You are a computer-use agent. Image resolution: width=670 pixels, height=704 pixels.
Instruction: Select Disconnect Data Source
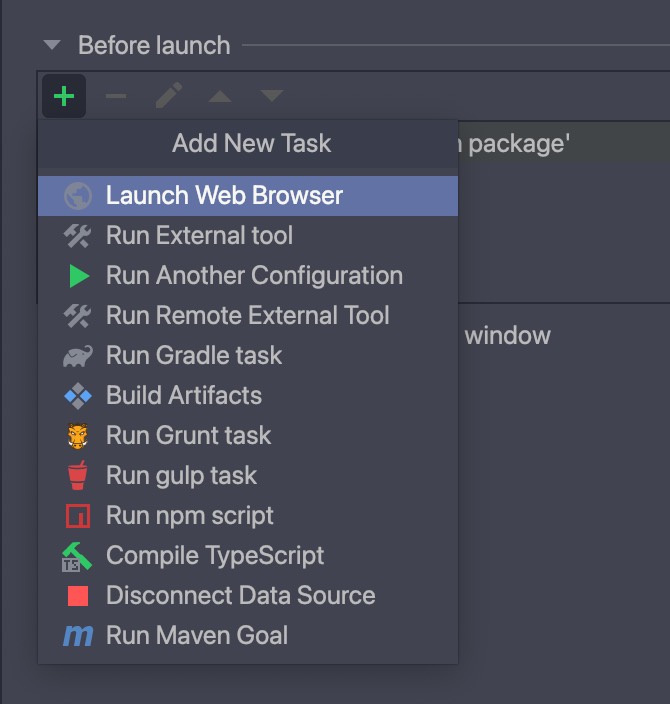(x=248, y=595)
